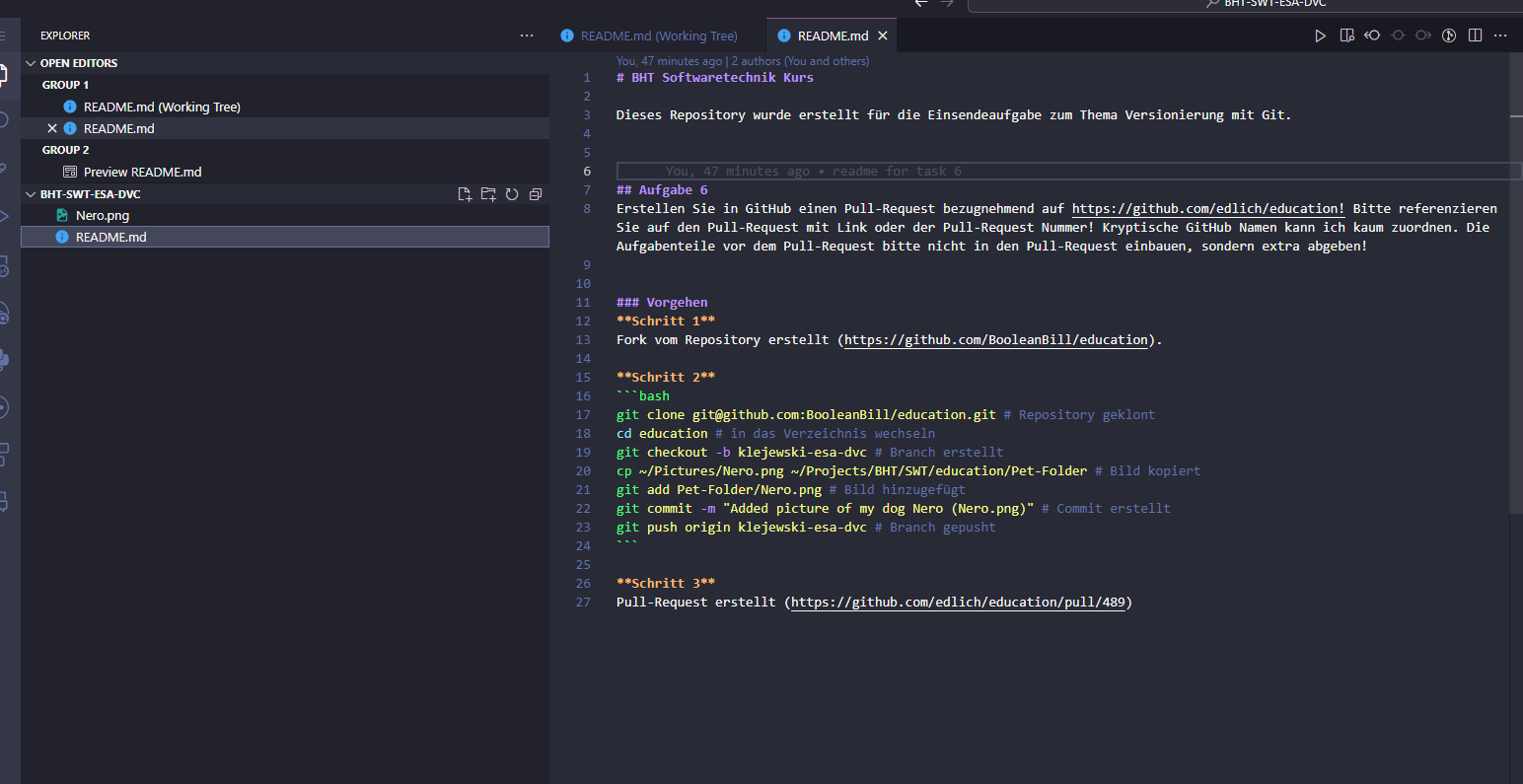Click the 'git clone' command line
This screenshot has width=1523, height=784.
click(x=886, y=415)
